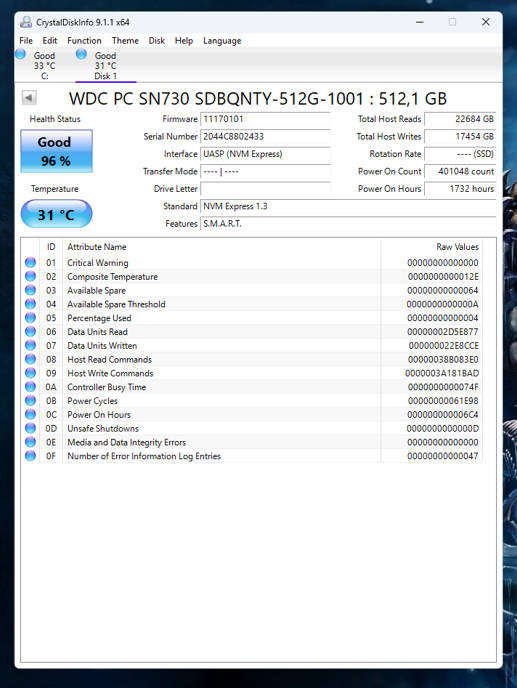517x688 pixels.
Task: Open the Function menu
Action: click(x=84, y=40)
